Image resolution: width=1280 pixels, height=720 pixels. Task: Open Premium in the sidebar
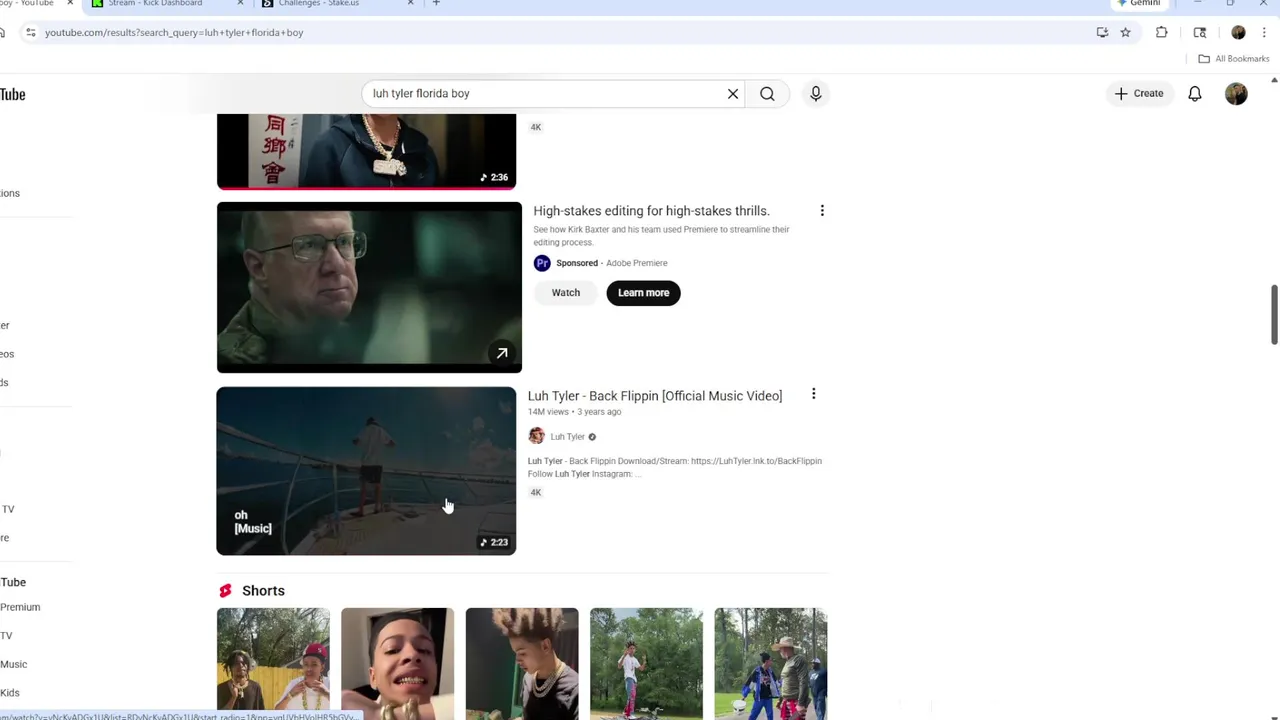(x=20, y=607)
